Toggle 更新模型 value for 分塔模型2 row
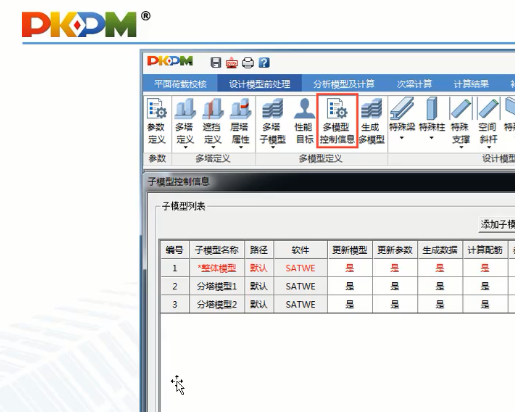Viewport: 515px width, 412px height. tap(350, 304)
